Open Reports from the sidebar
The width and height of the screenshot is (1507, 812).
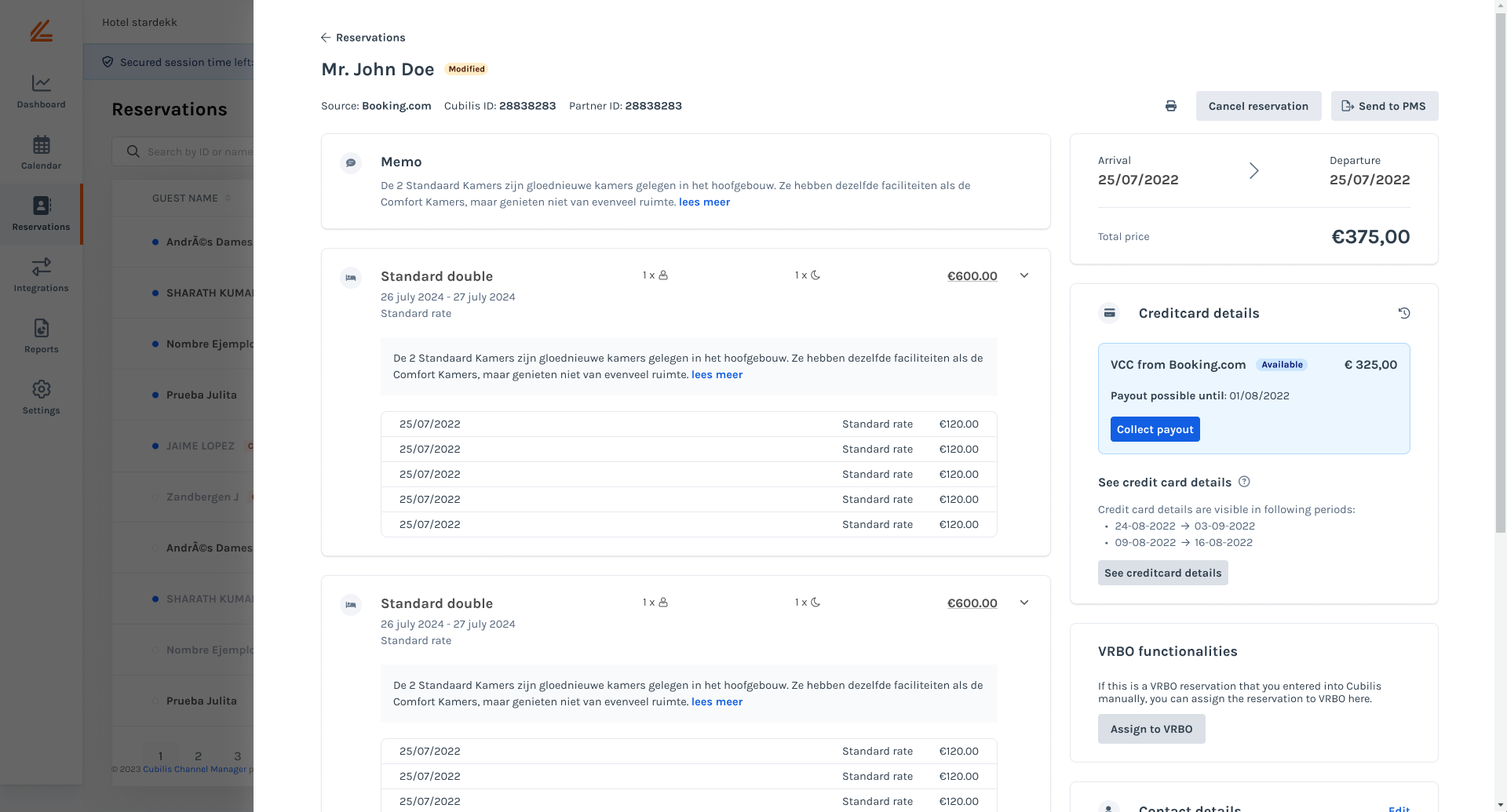tap(41, 336)
